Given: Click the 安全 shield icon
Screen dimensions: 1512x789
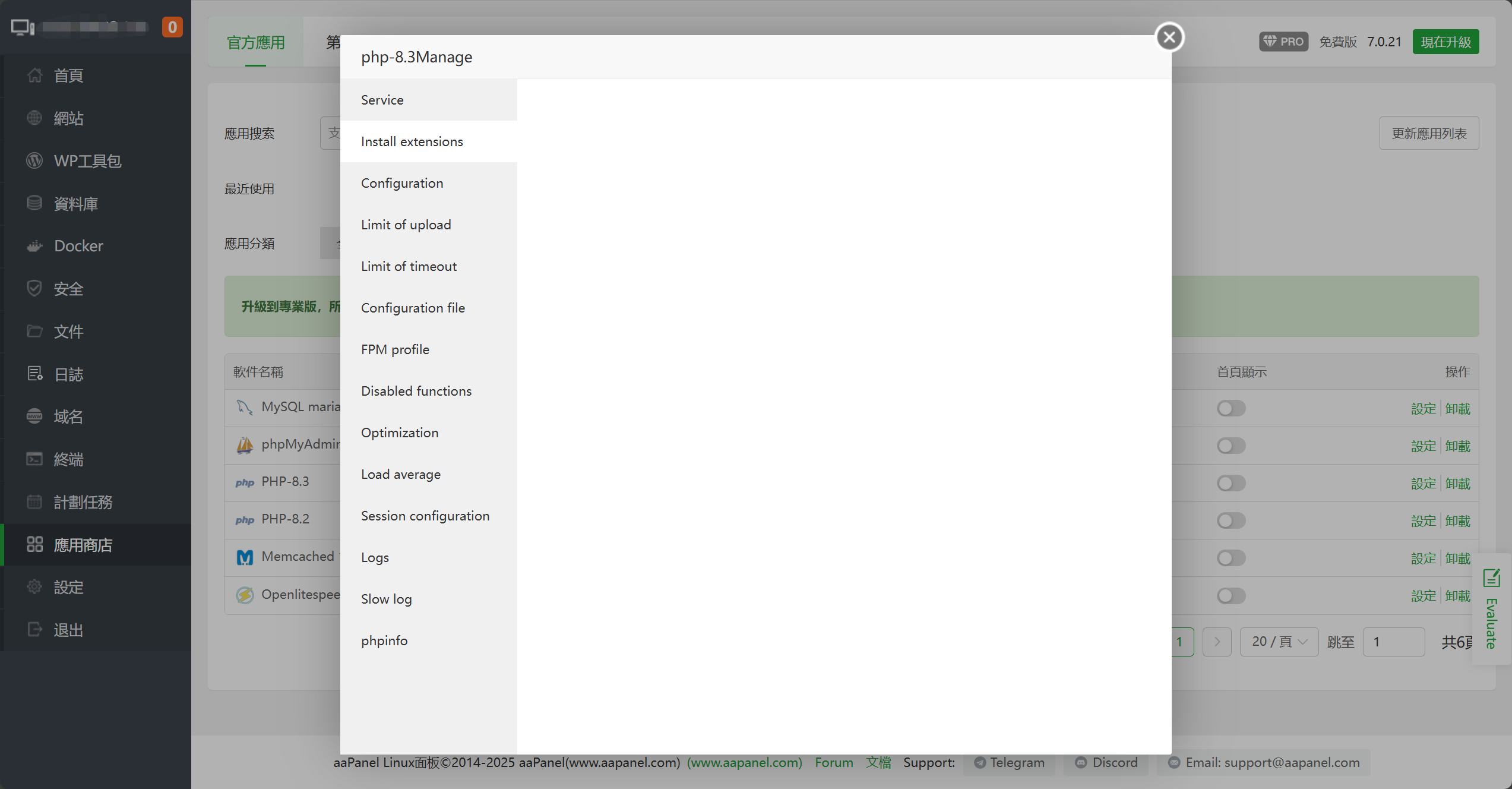Looking at the screenshot, I should [x=34, y=289].
